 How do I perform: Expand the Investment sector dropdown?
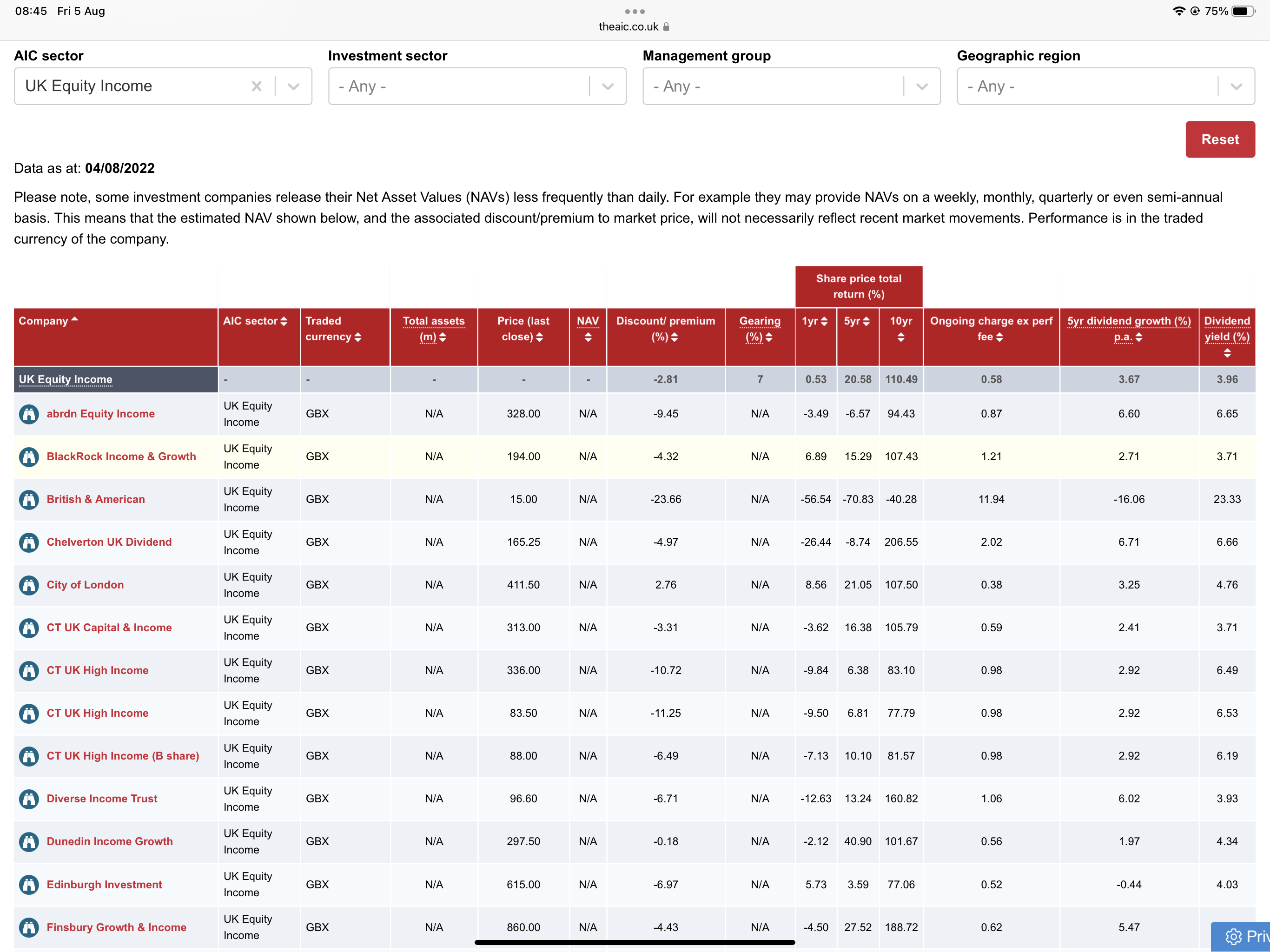[x=608, y=86]
